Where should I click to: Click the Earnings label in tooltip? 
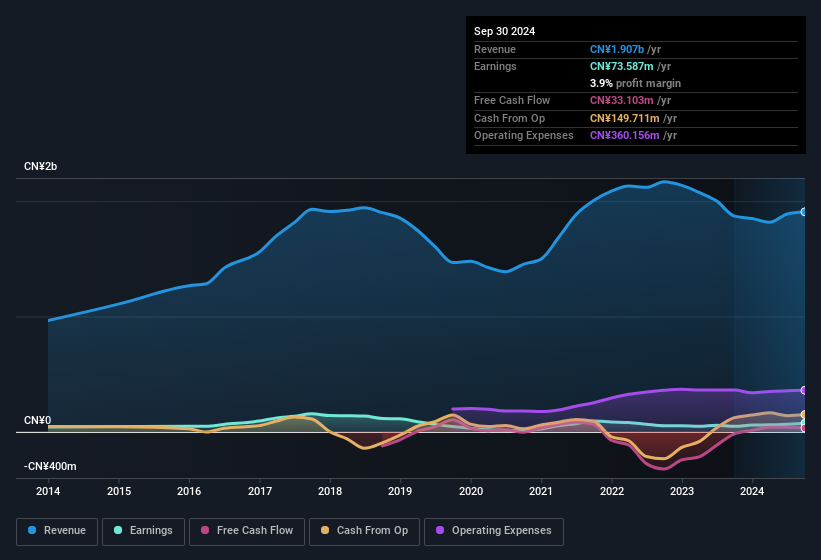[495, 66]
